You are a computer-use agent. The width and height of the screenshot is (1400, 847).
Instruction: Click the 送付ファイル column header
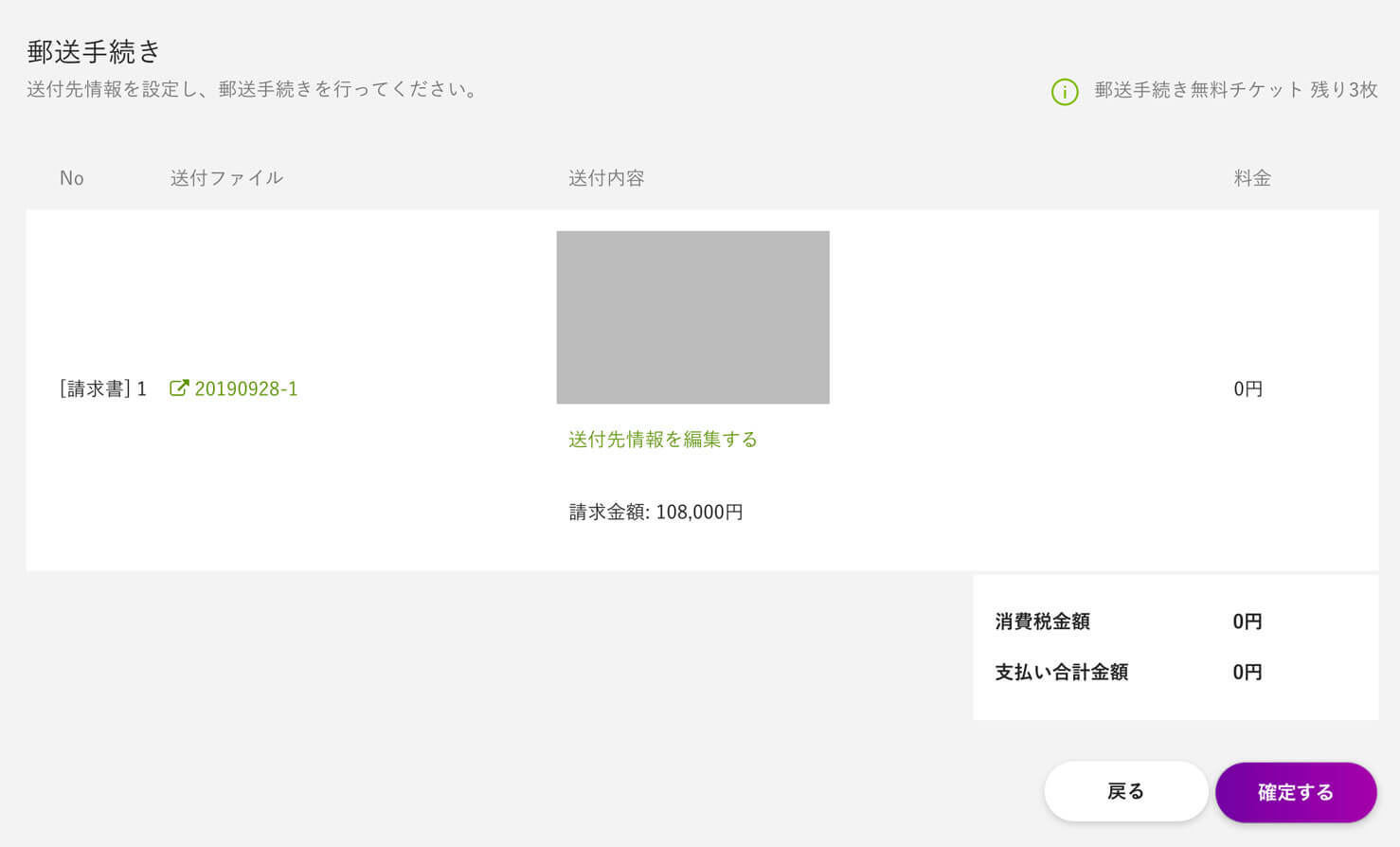coord(226,178)
